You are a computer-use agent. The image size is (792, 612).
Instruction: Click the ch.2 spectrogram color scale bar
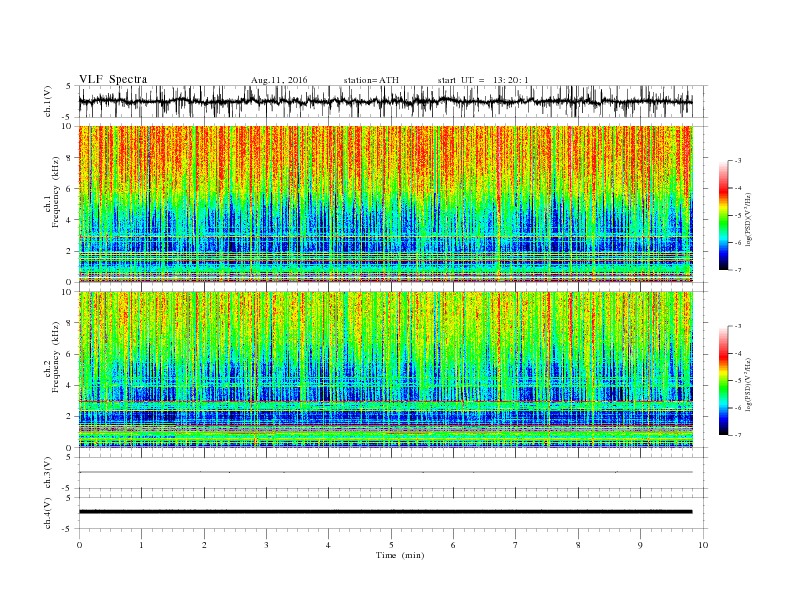pyautogui.click(x=724, y=381)
